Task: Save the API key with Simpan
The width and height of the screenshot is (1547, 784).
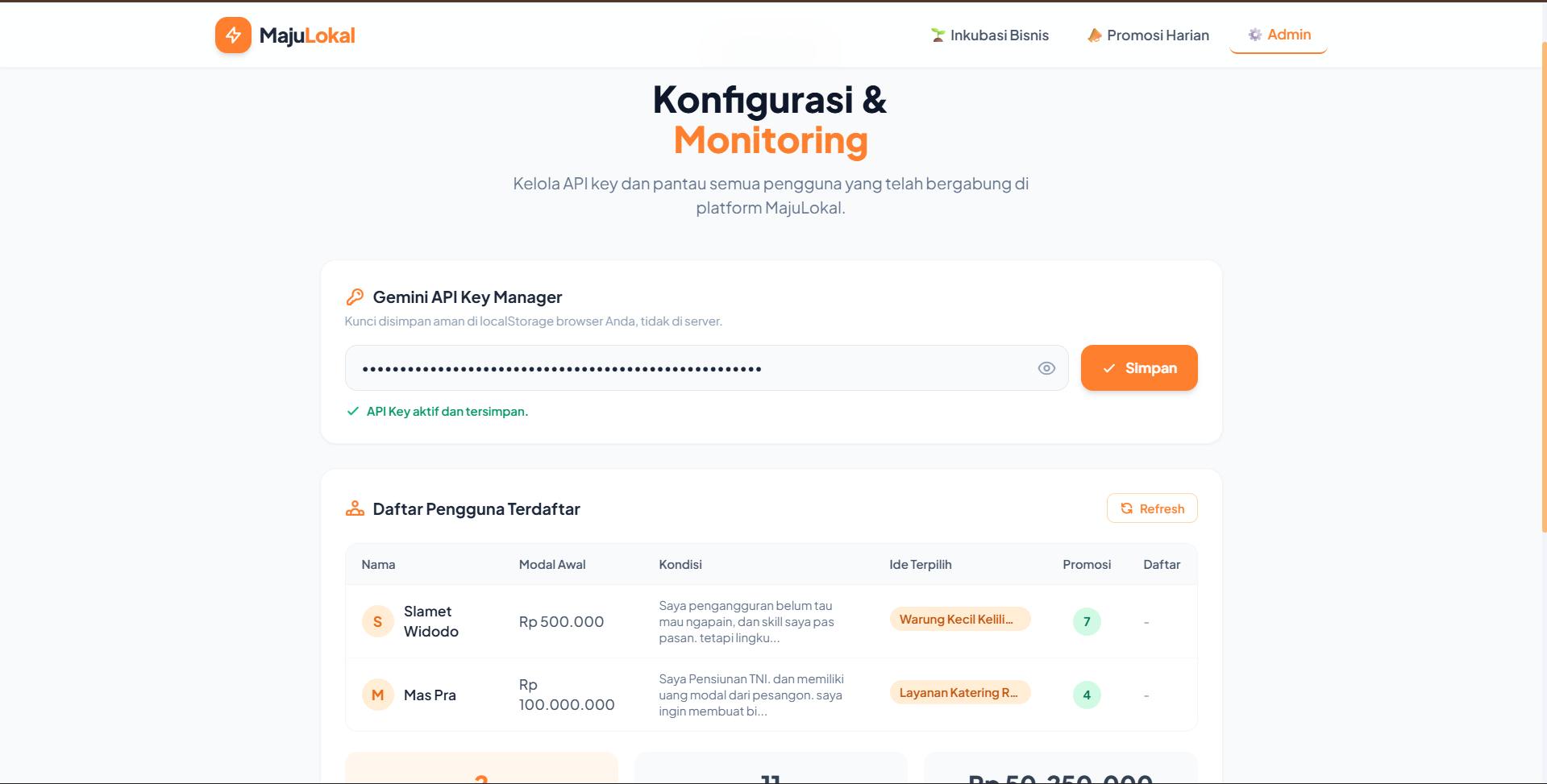Action: point(1139,368)
